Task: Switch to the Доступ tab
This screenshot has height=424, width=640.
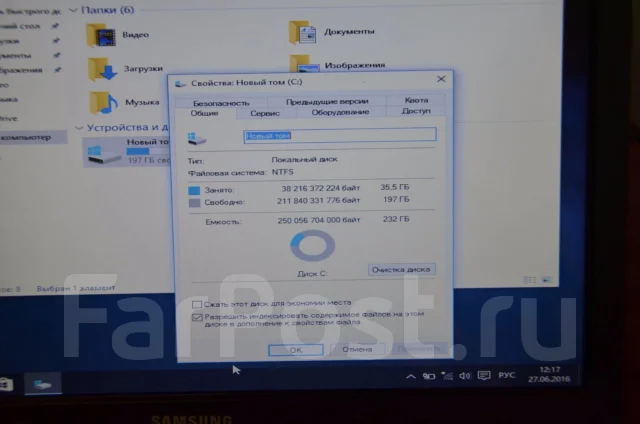Action: coord(416,111)
